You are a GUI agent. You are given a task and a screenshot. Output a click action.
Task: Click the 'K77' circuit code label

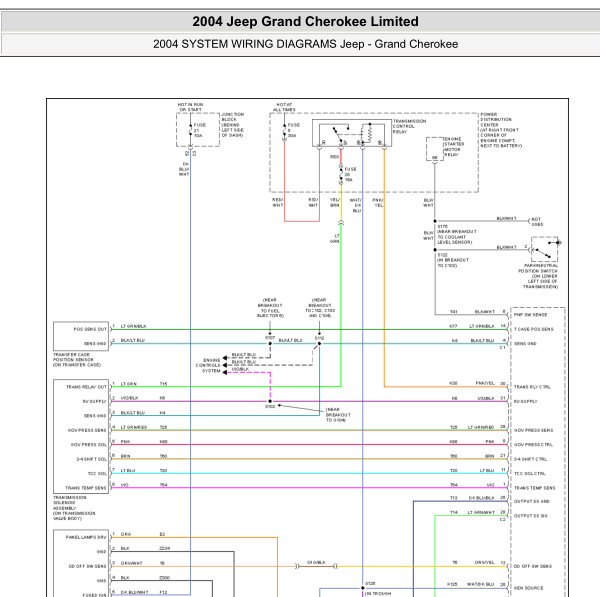[453, 326]
